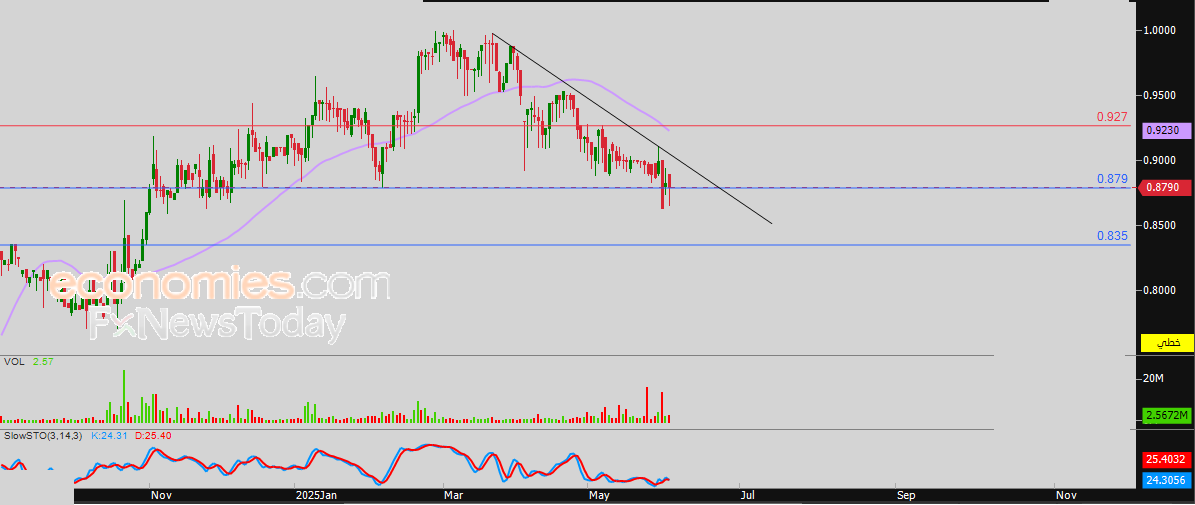Viewport: 1195px width, 505px height.
Task: Click the 0.9000 price axis label
Action: tap(1159, 161)
